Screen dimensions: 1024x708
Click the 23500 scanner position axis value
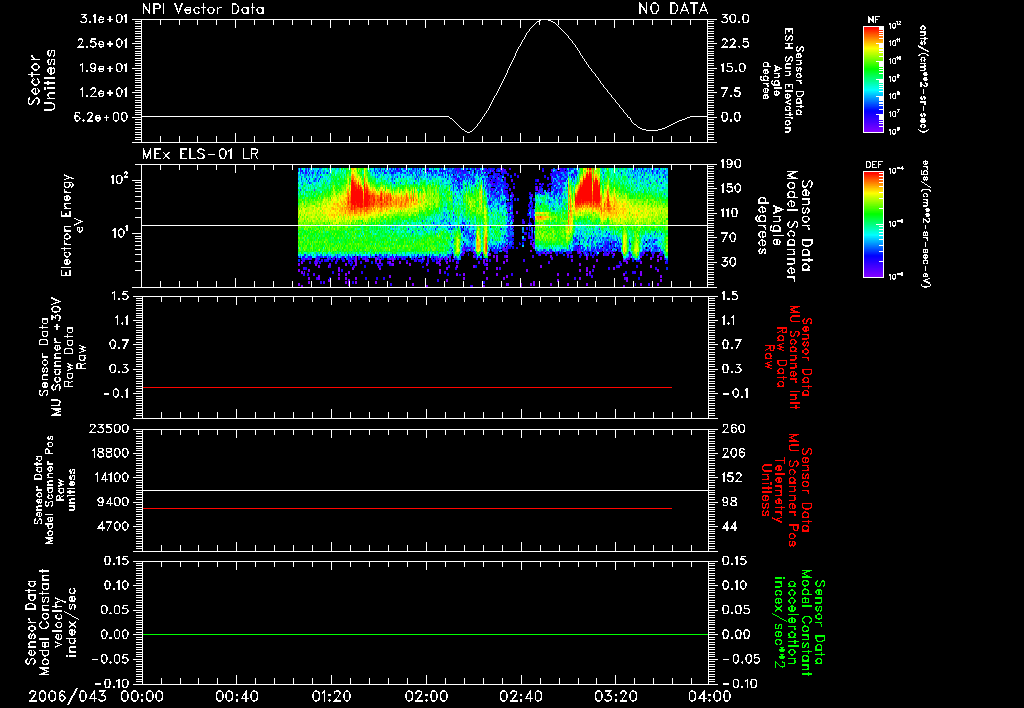click(109, 428)
